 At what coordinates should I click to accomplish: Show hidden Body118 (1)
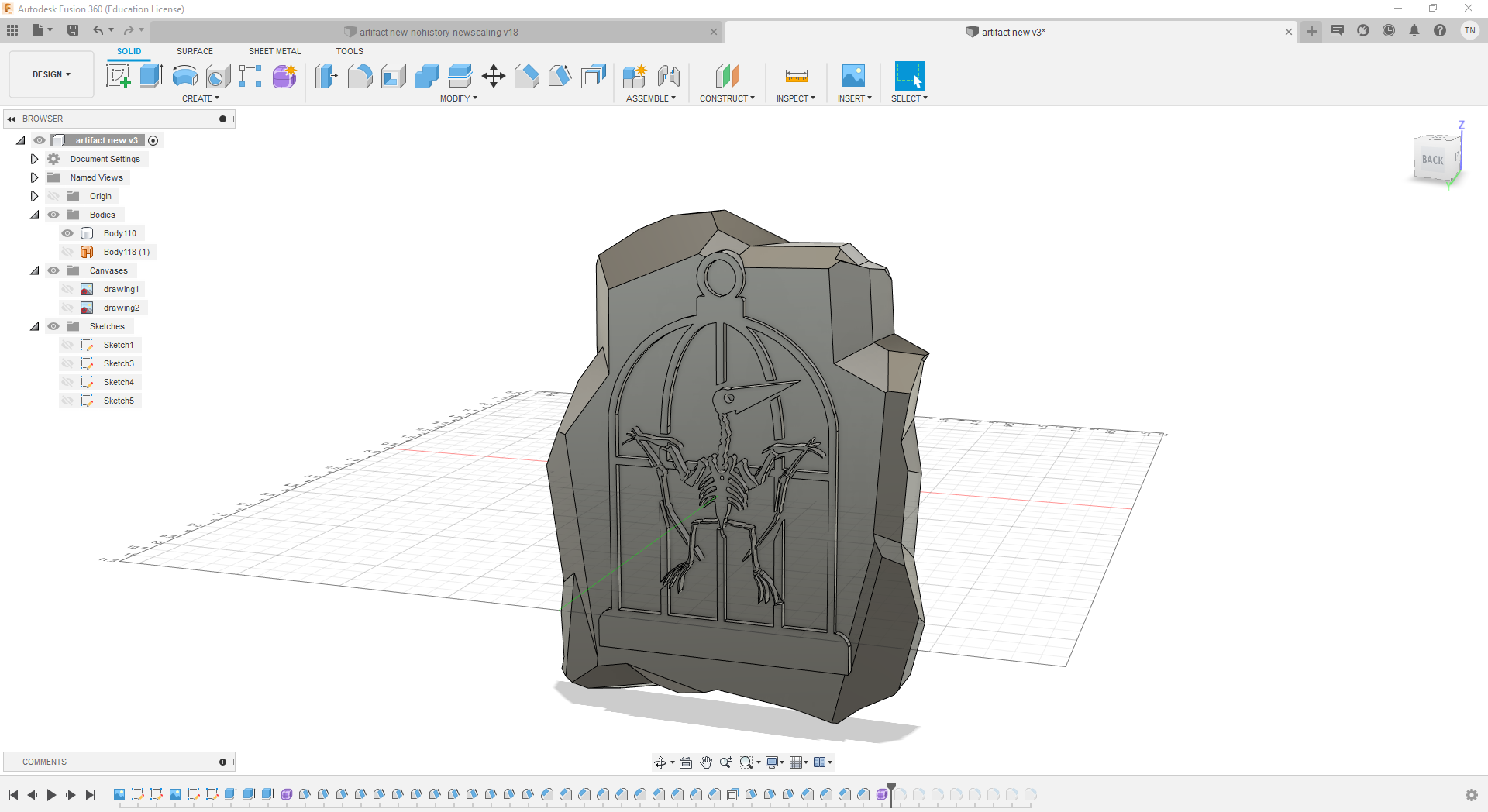pyautogui.click(x=67, y=252)
